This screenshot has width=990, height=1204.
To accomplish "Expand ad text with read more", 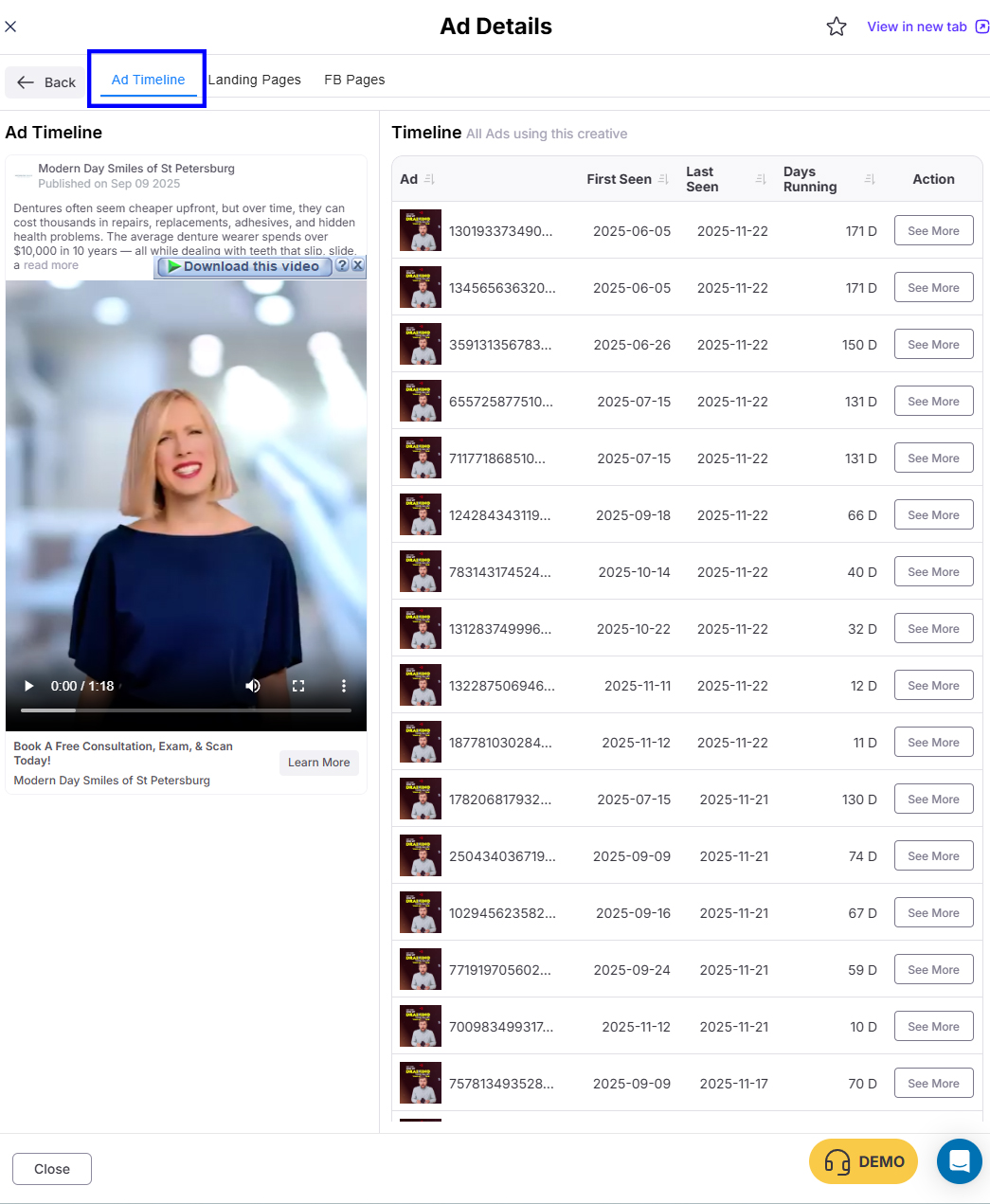I will (x=51, y=265).
